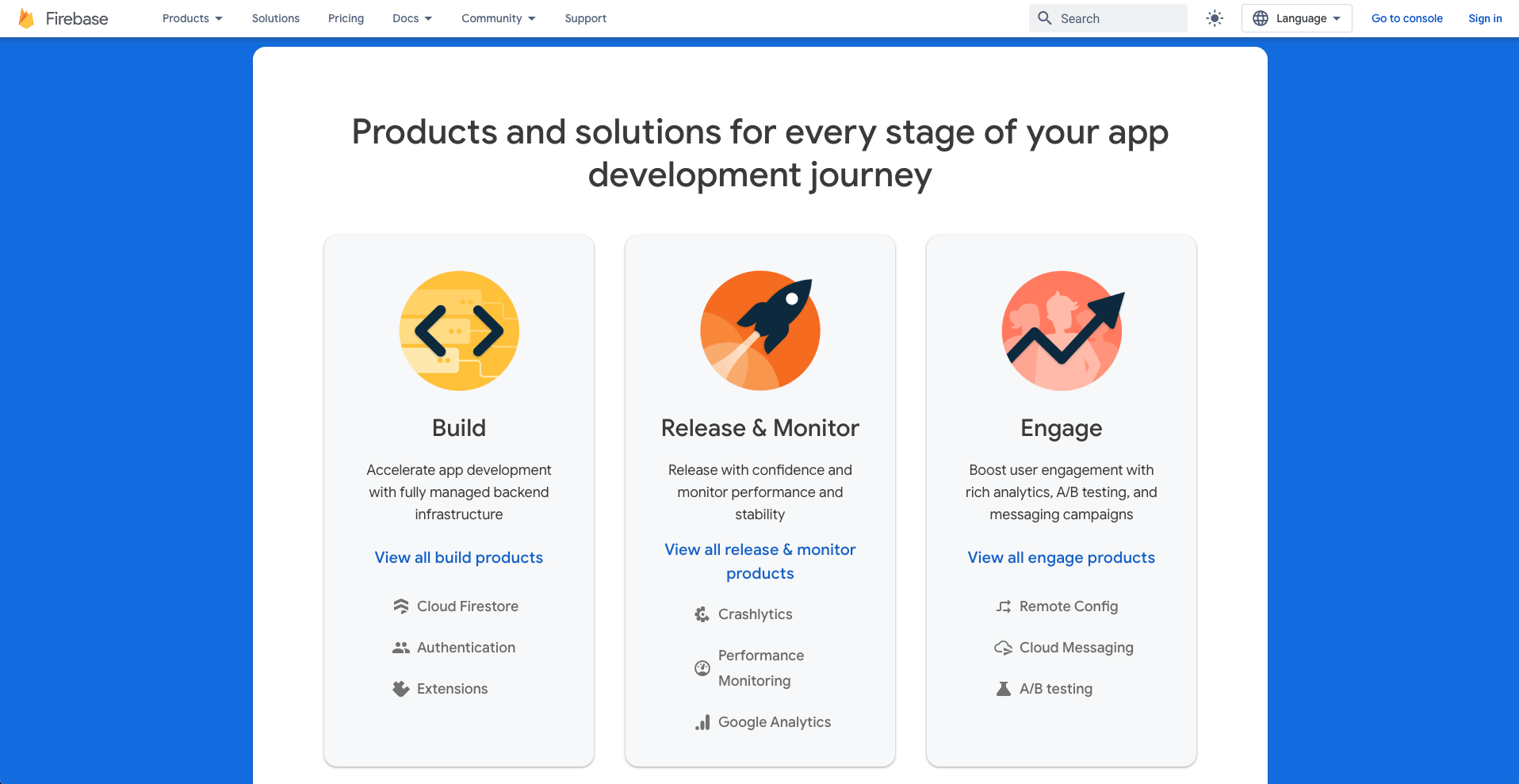The width and height of the screenshot is (1519, 784).
Task: Click the Crashlytics icon
Action: (x=702, y=614)
